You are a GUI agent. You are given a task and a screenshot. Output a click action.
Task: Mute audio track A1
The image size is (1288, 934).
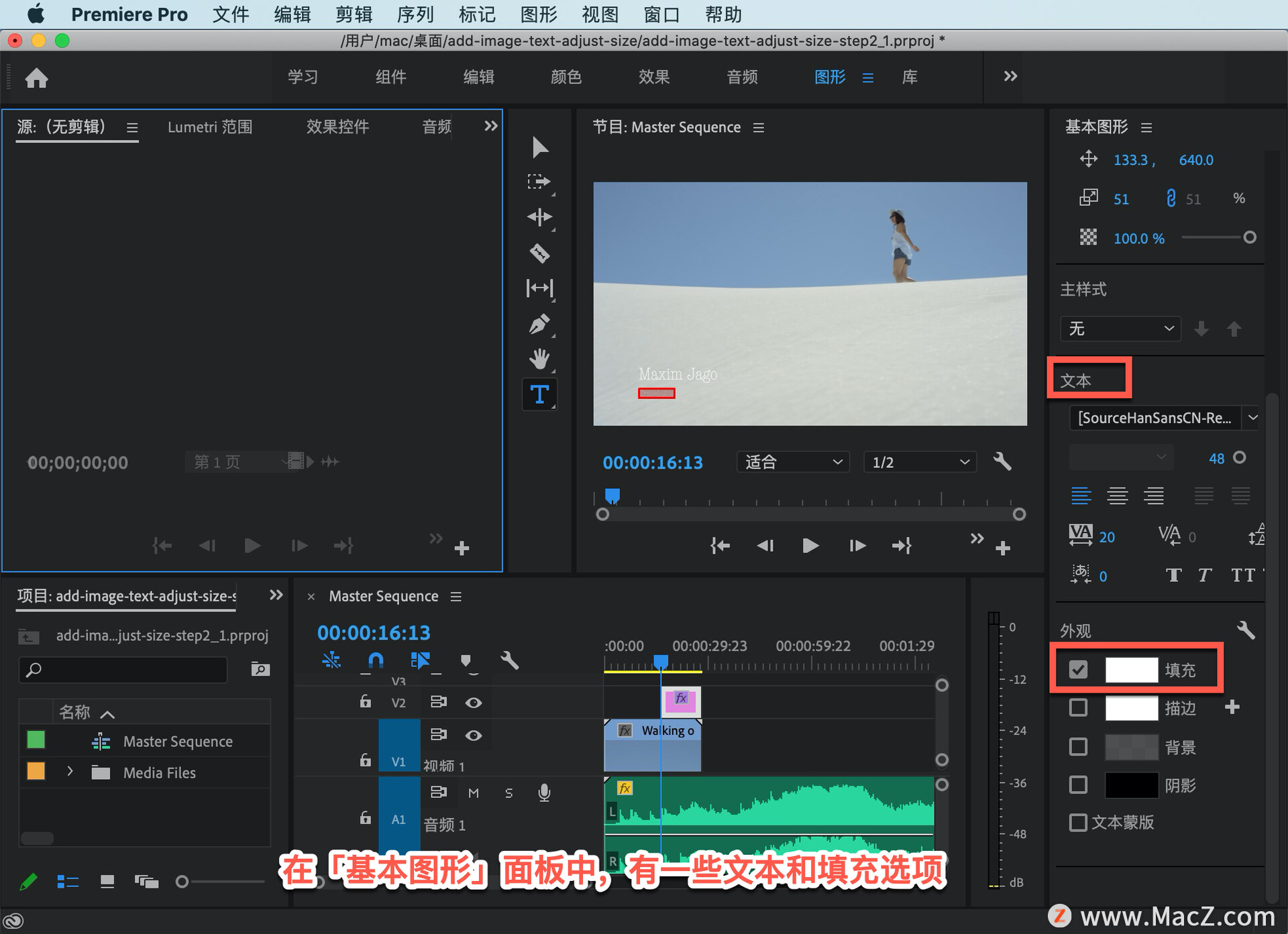click(474, 793)
